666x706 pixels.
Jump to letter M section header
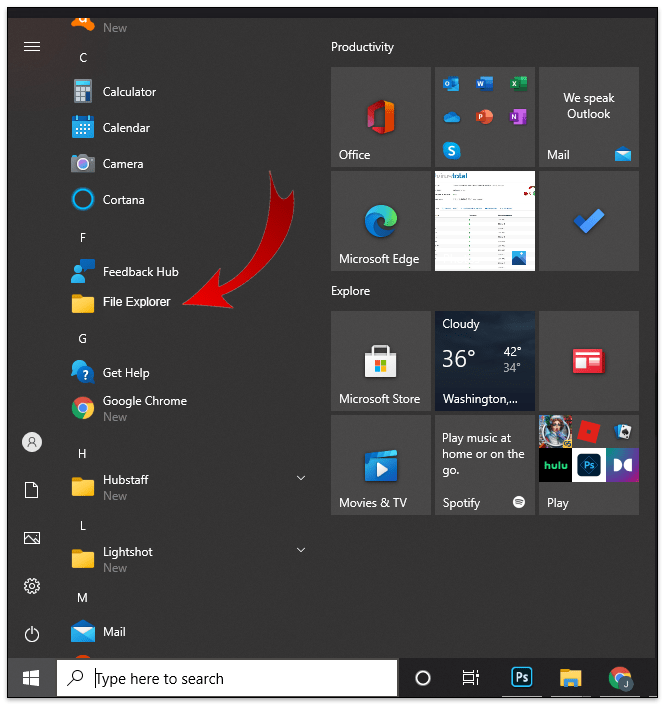[x=82, y=598]
